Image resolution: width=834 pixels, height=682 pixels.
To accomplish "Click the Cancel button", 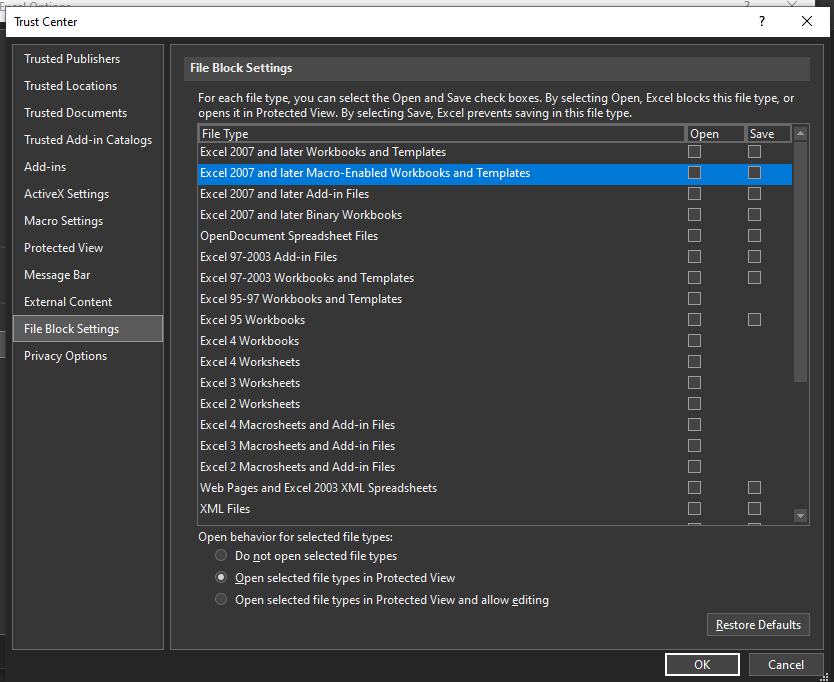I will [x=786, y=664].
